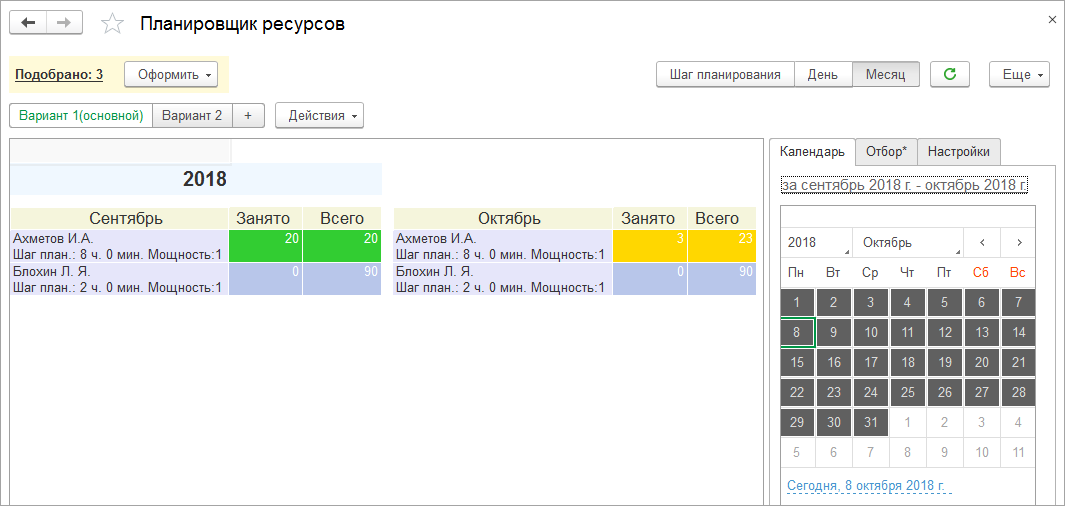Image resolution: width=1065 pixels, height=506 pixels.
Task: Show next month in the calendar
Action: (x=1019, y=242)
